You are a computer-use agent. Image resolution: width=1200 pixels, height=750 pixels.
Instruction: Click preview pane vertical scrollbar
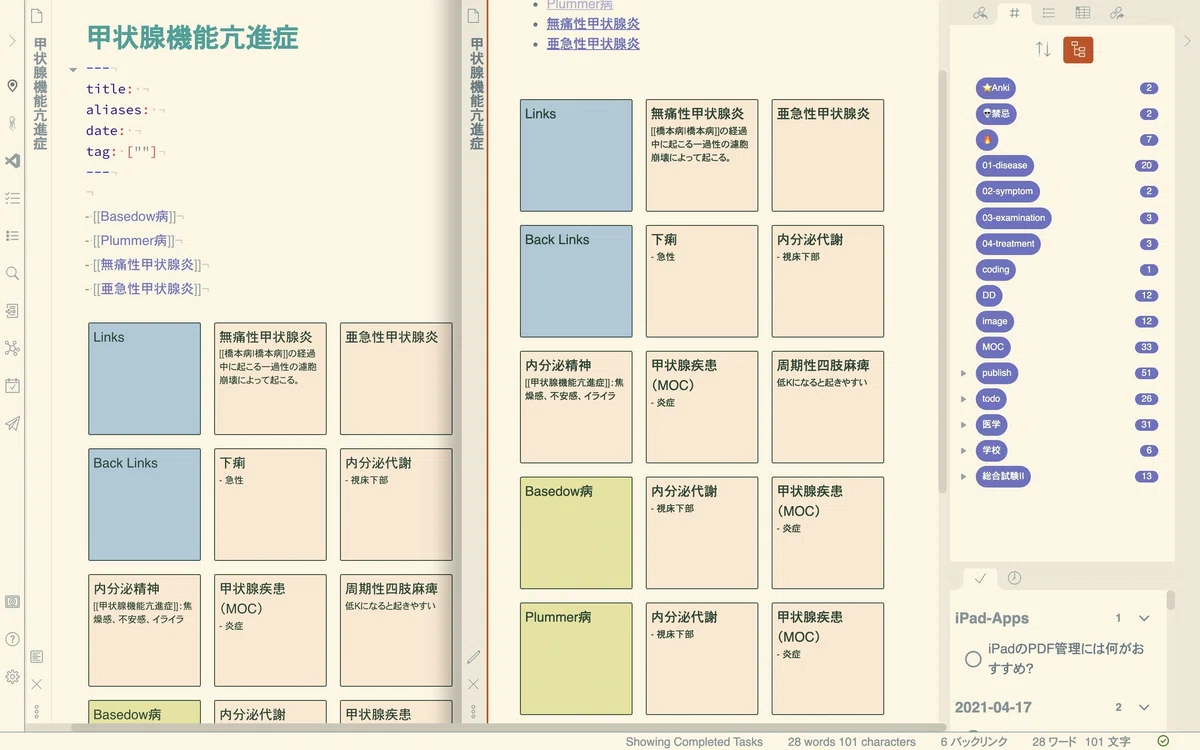pos(942,280)
